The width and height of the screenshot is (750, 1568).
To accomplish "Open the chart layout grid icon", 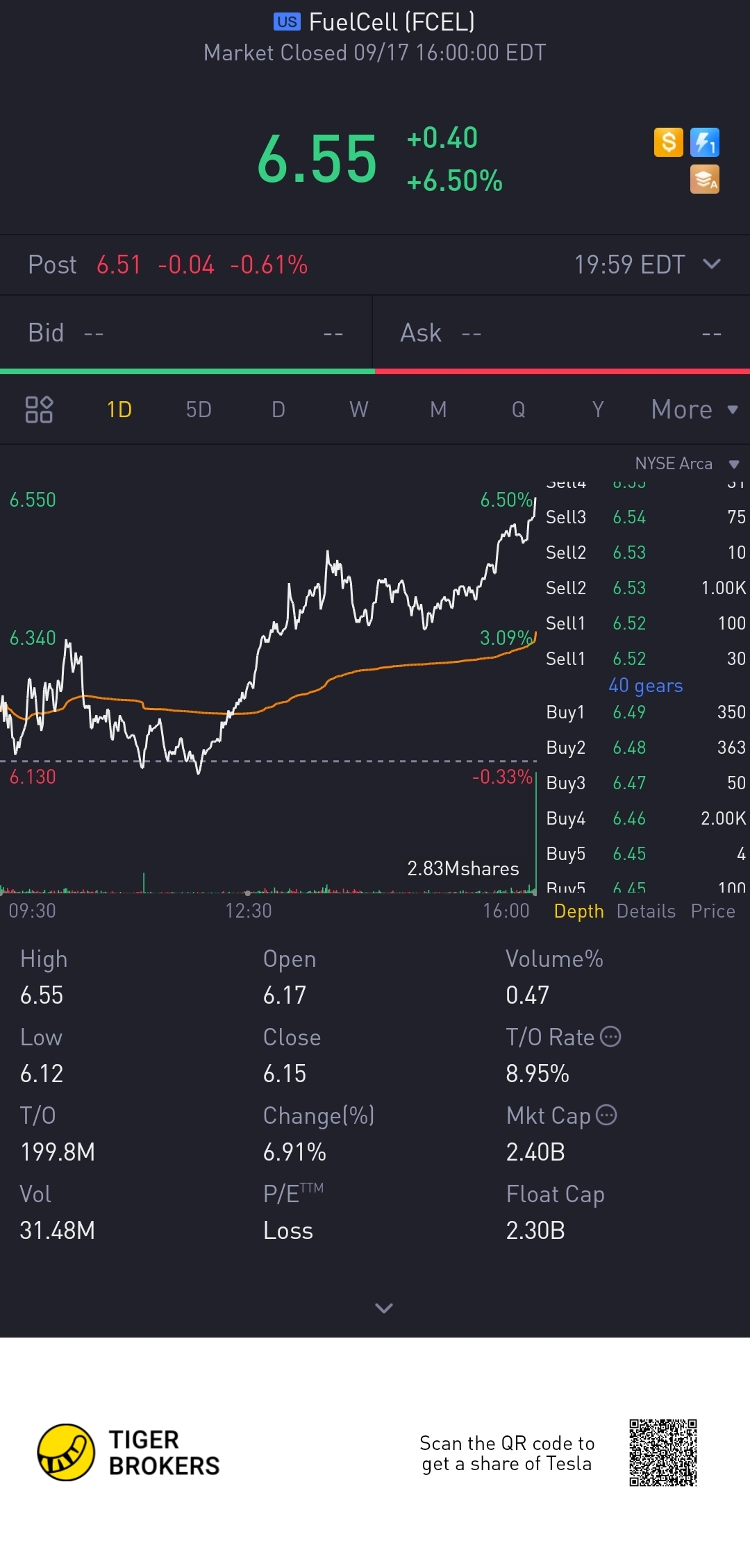I will point(39,410).
